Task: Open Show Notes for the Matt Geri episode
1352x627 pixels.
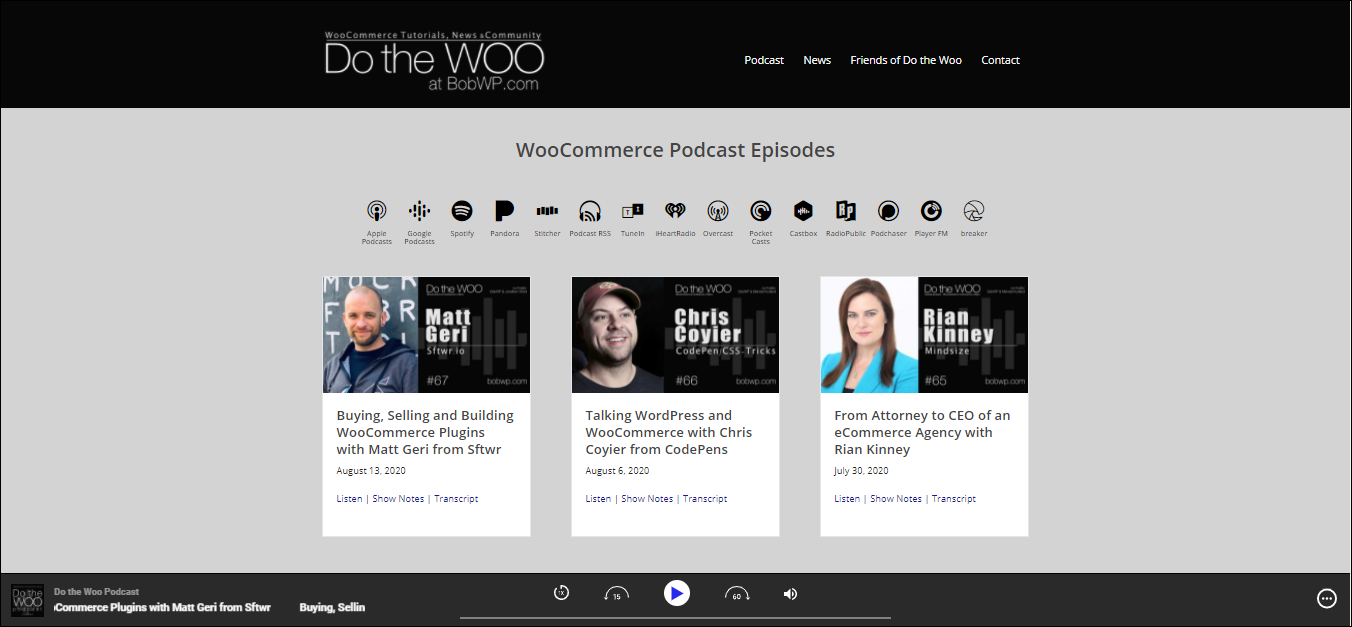Action: 398,499
